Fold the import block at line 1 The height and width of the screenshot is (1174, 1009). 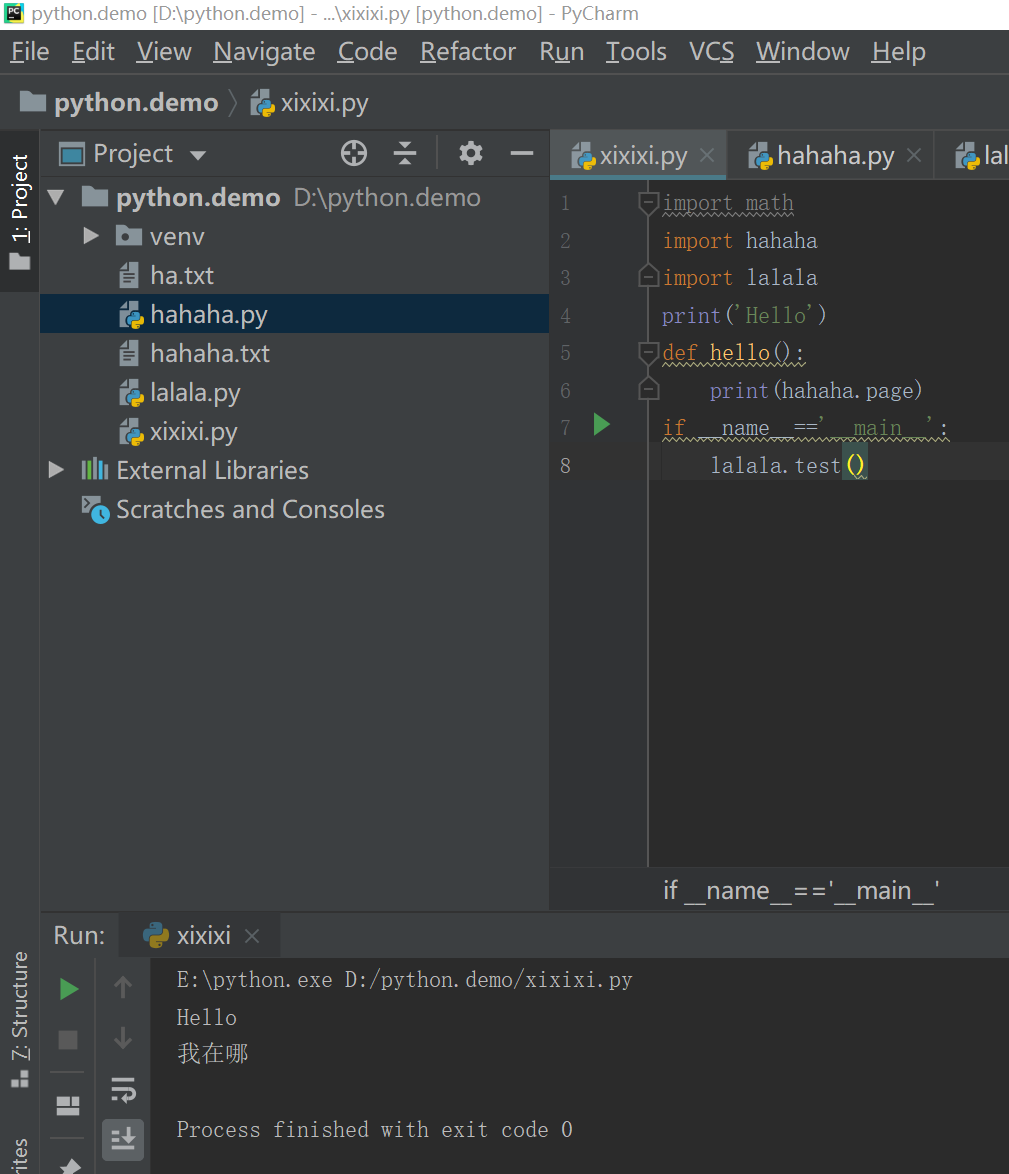click(x=648, y=202)
